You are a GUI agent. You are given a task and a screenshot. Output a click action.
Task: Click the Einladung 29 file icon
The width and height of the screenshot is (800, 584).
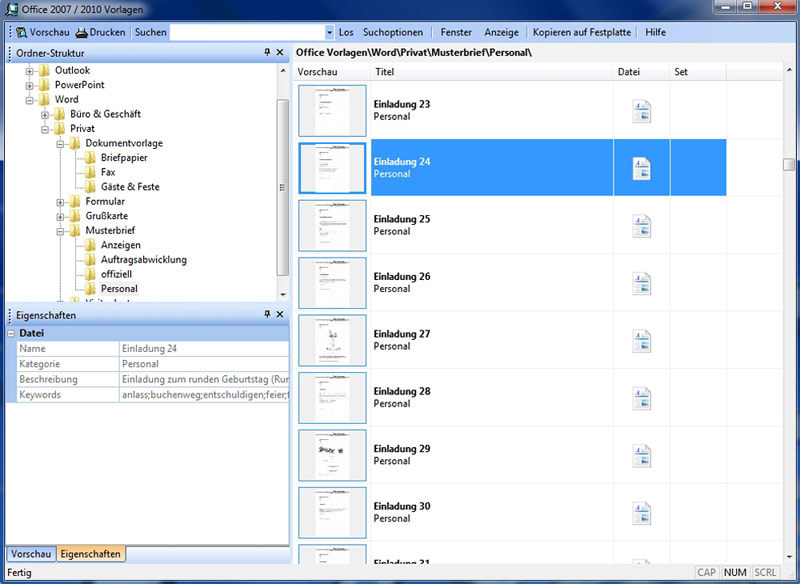(x=641, y=455)
